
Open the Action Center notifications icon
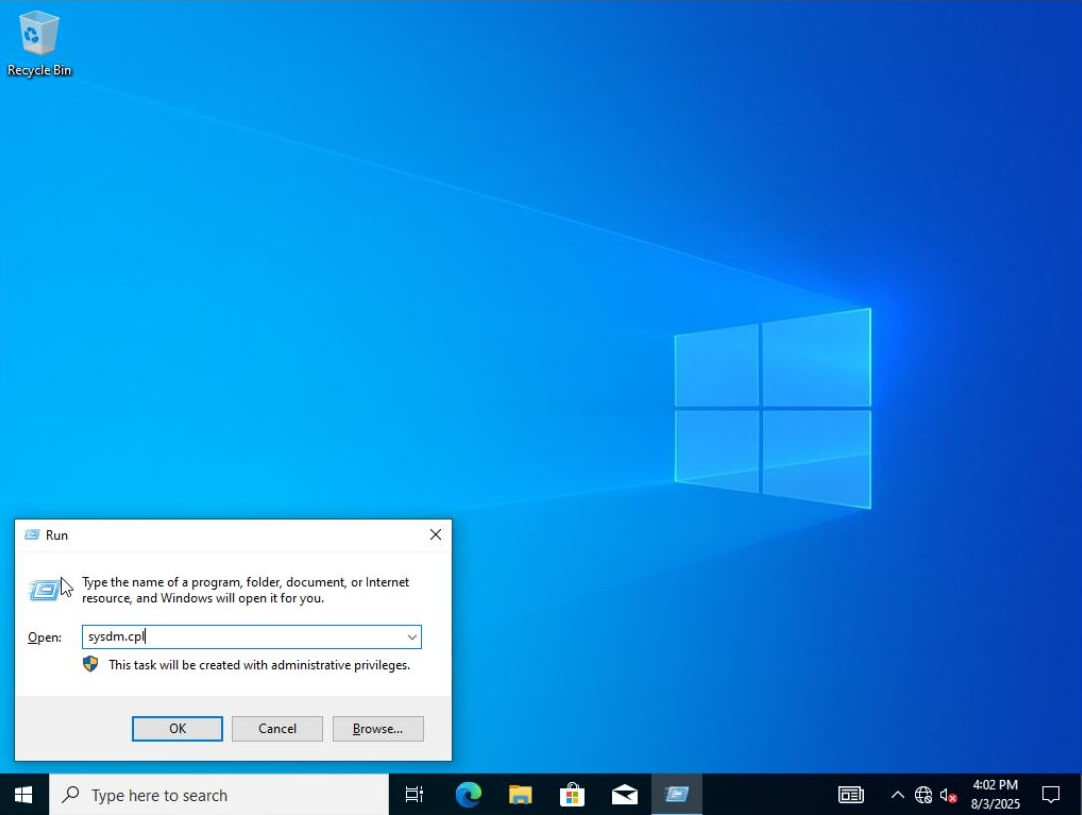coord(1050,795)
